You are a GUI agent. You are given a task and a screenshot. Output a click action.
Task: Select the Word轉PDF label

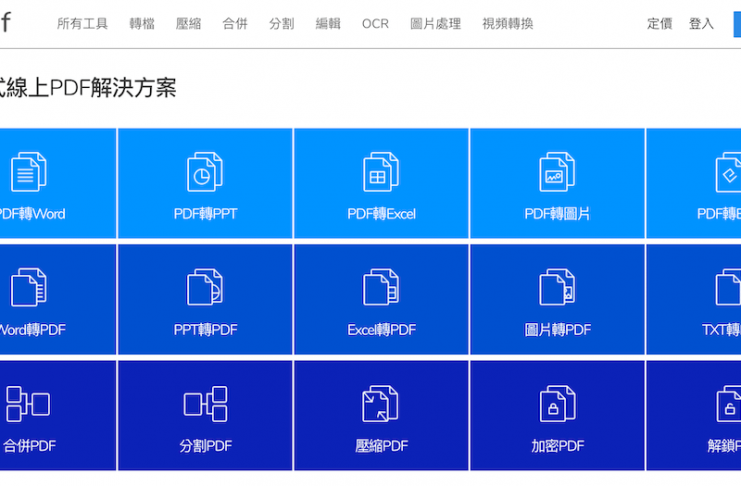(x=32, y=330)
